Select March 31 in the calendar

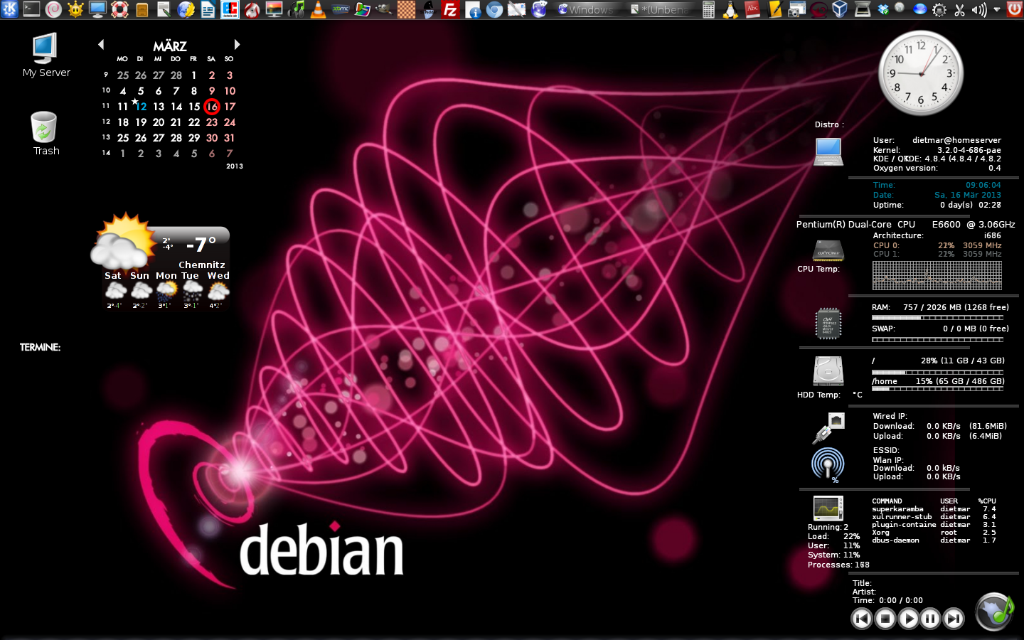pyautogui.click(x=229, y=138)
